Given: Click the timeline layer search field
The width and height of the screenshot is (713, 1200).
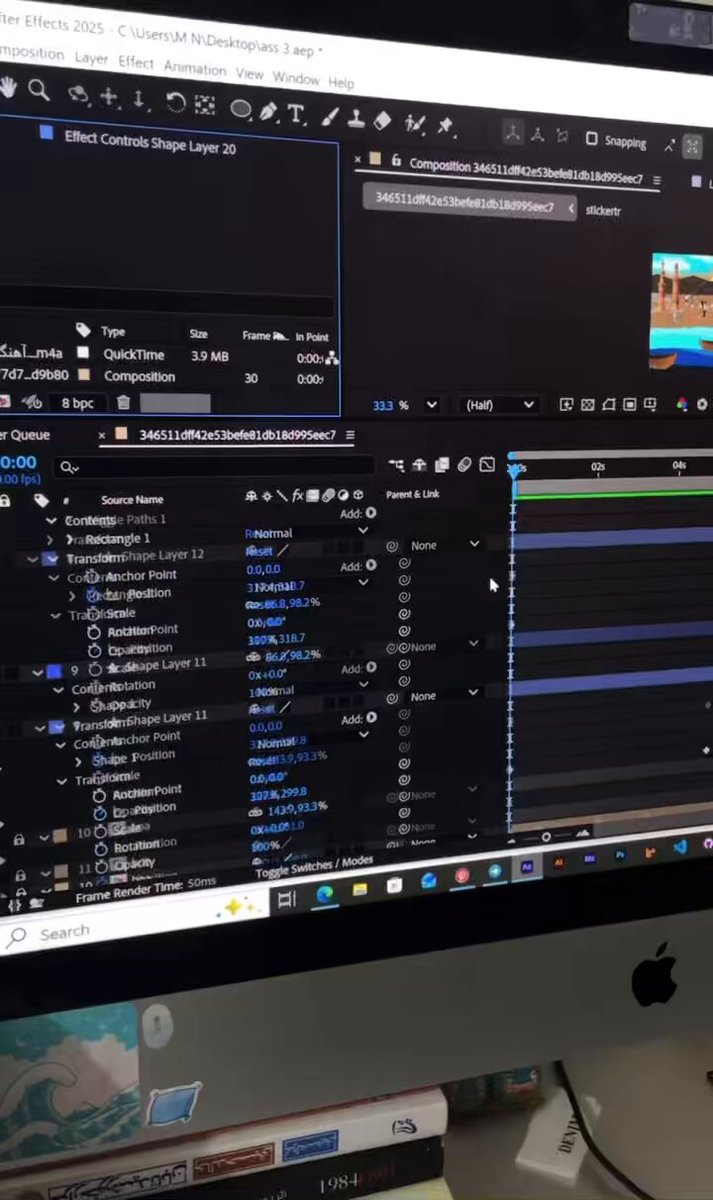Looking at the screenshot, I should [215, 466].
